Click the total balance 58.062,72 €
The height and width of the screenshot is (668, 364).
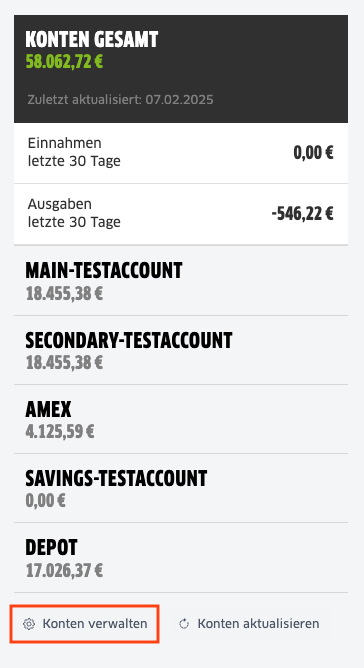tap(64, 62)
